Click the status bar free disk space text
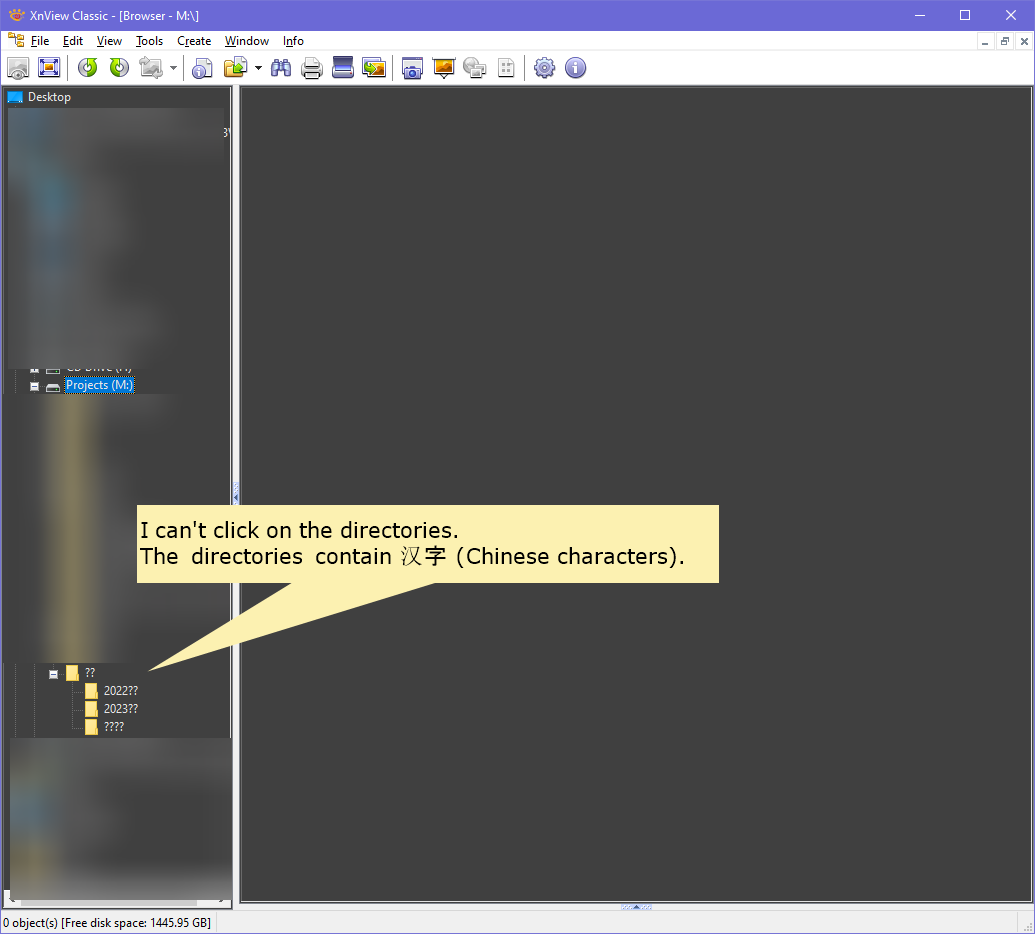1035x934 pixels. (x=136, y=923)
